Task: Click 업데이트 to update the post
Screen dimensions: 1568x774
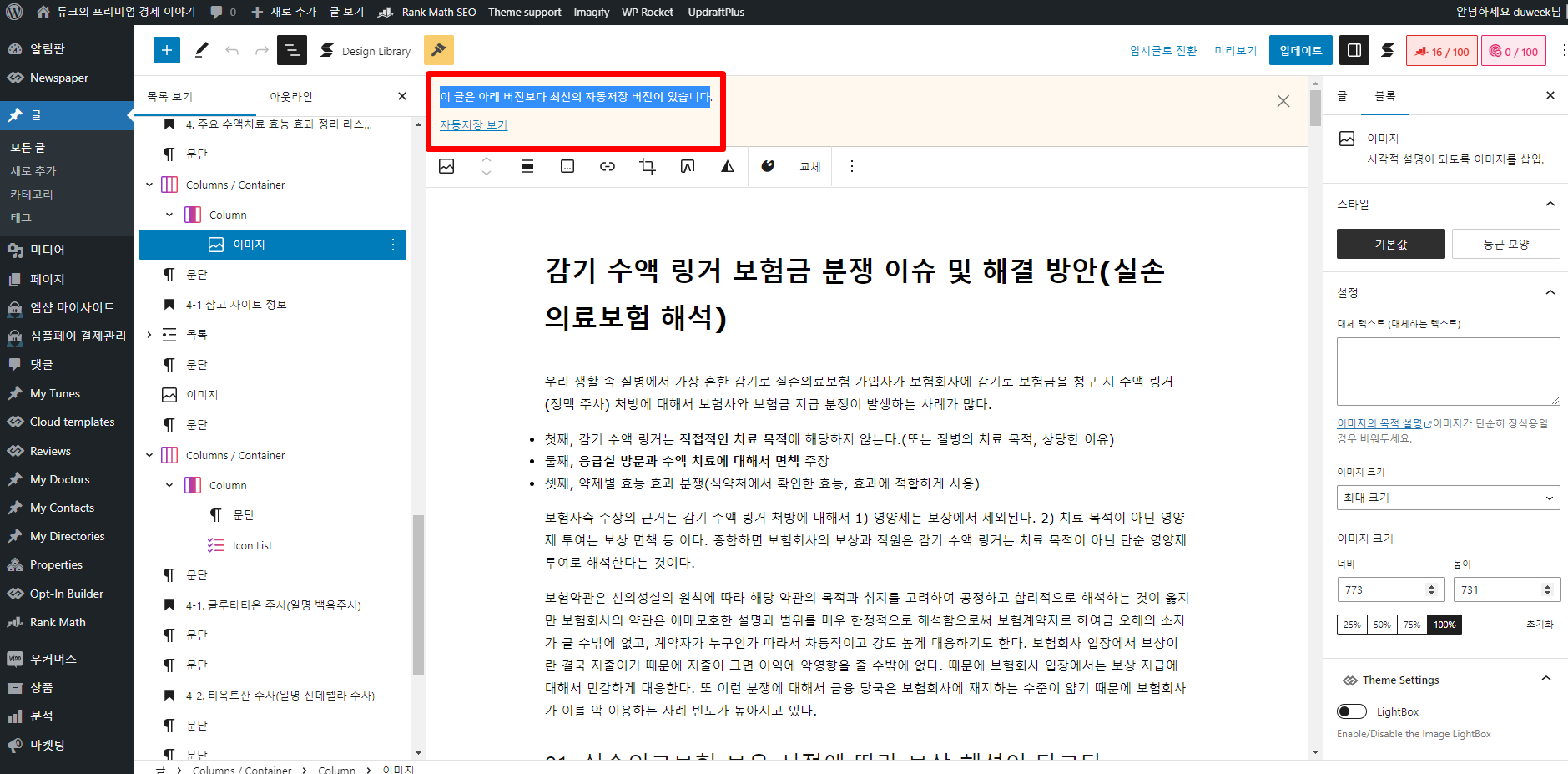Action: [x=1301, y=50]
